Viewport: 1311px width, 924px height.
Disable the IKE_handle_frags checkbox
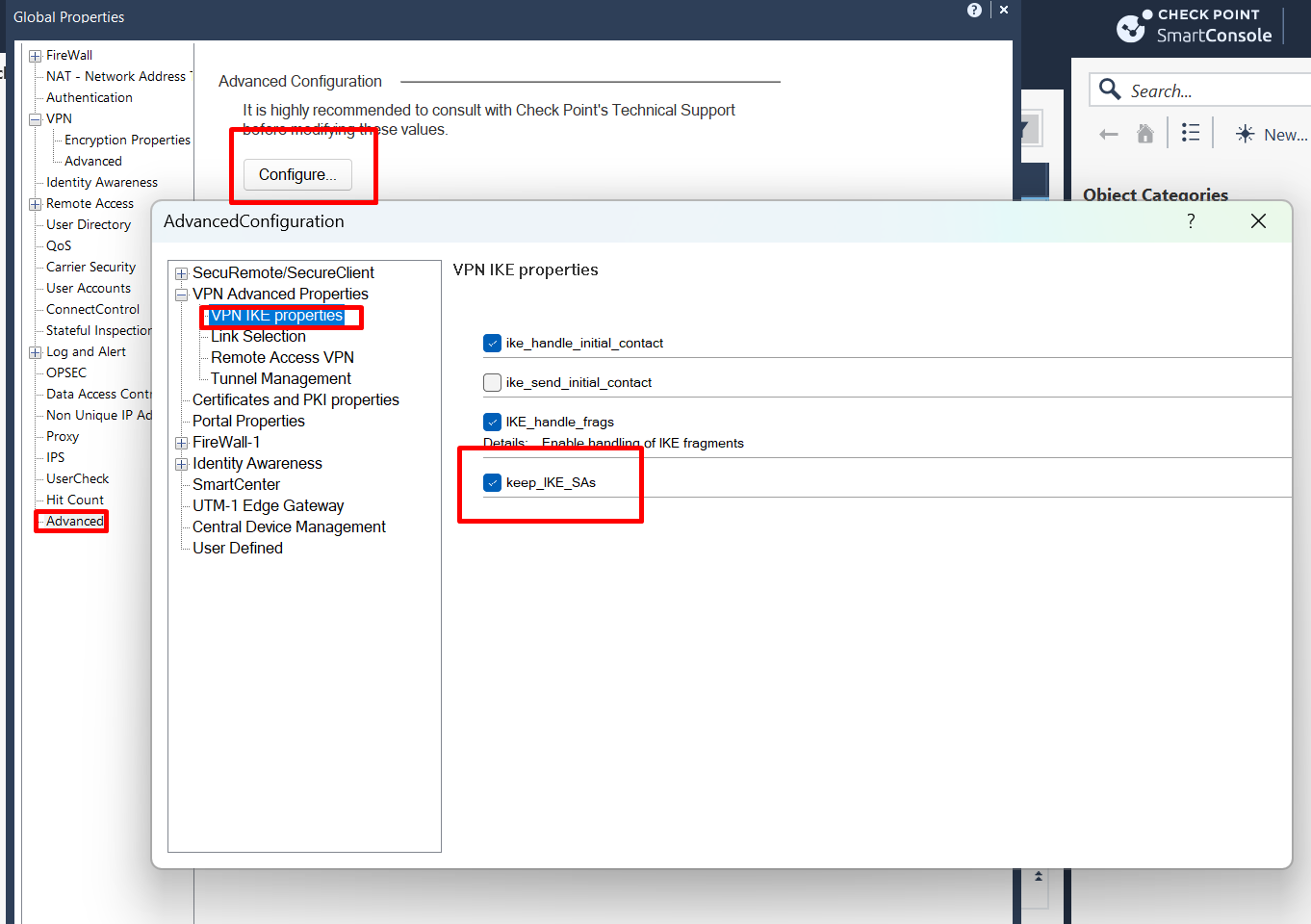click(493, 423)
